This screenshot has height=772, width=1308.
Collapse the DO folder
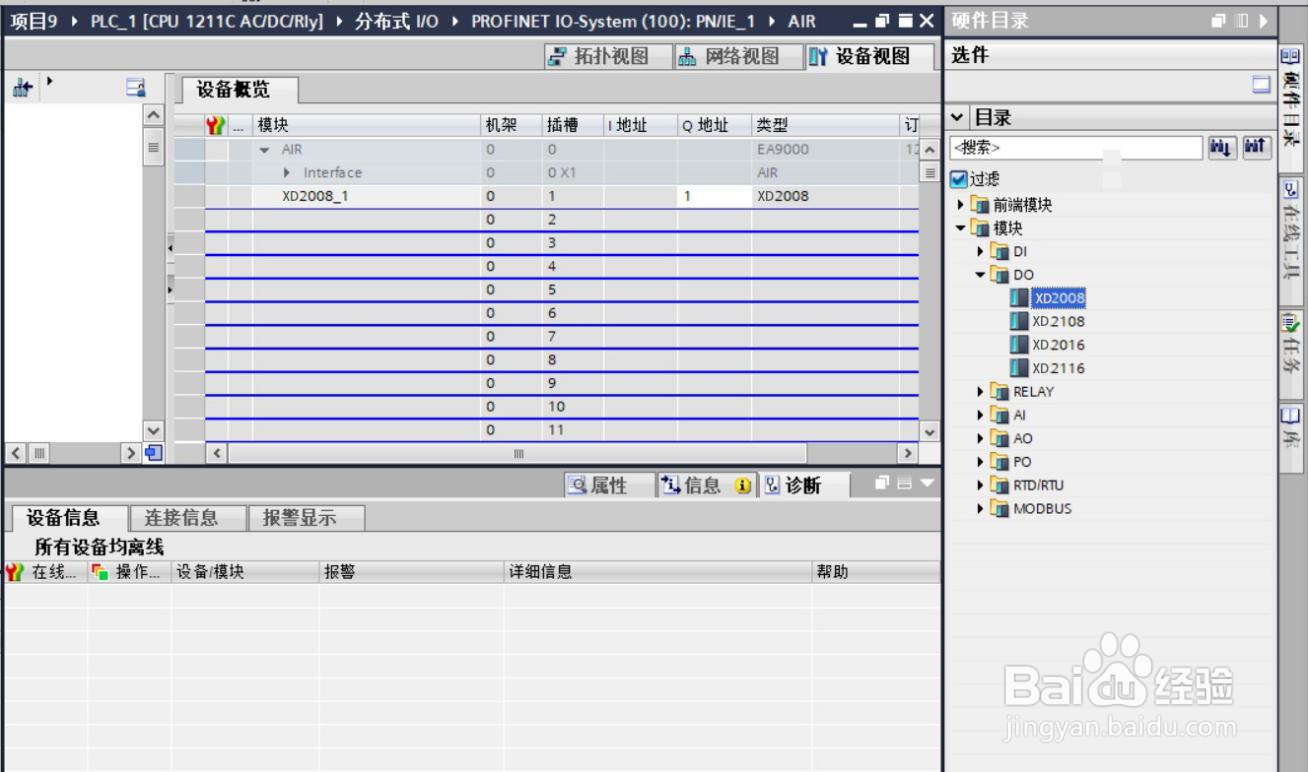point(981,274)
